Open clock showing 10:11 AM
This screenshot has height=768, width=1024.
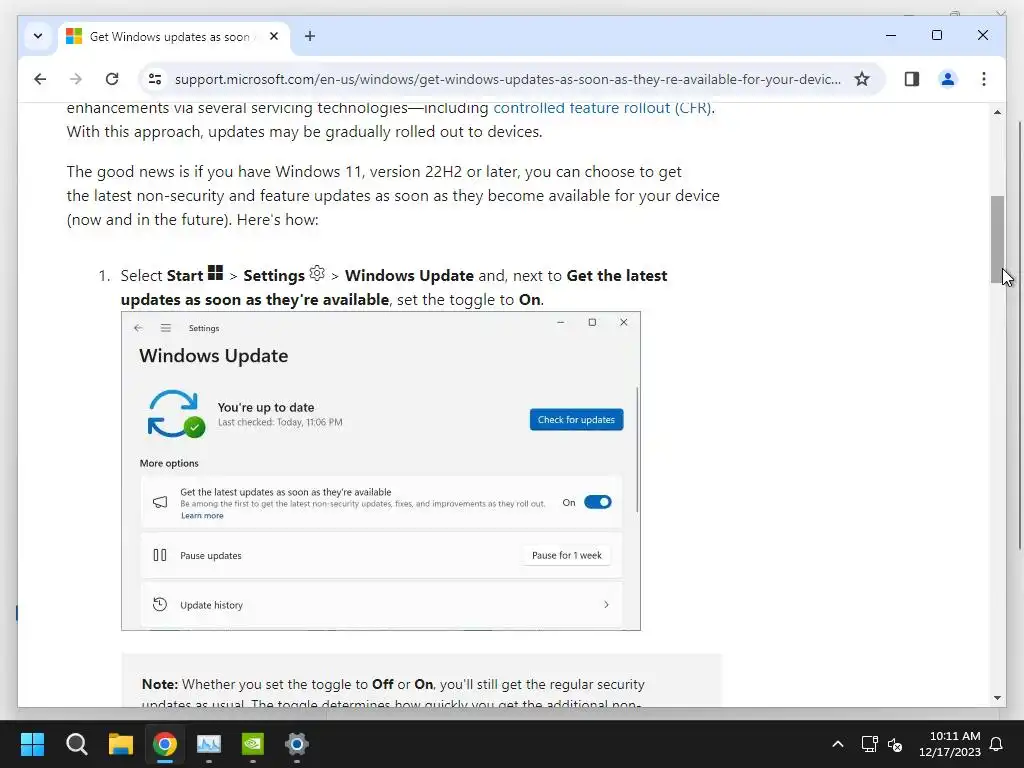click(950, 744)
